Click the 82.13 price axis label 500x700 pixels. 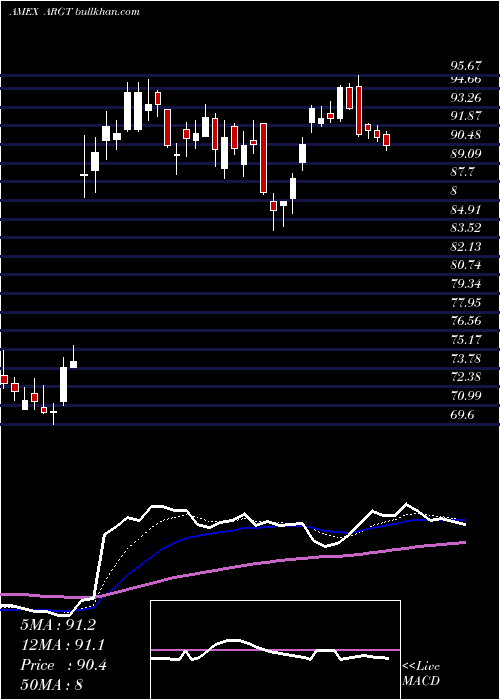[x=466, y=247]
